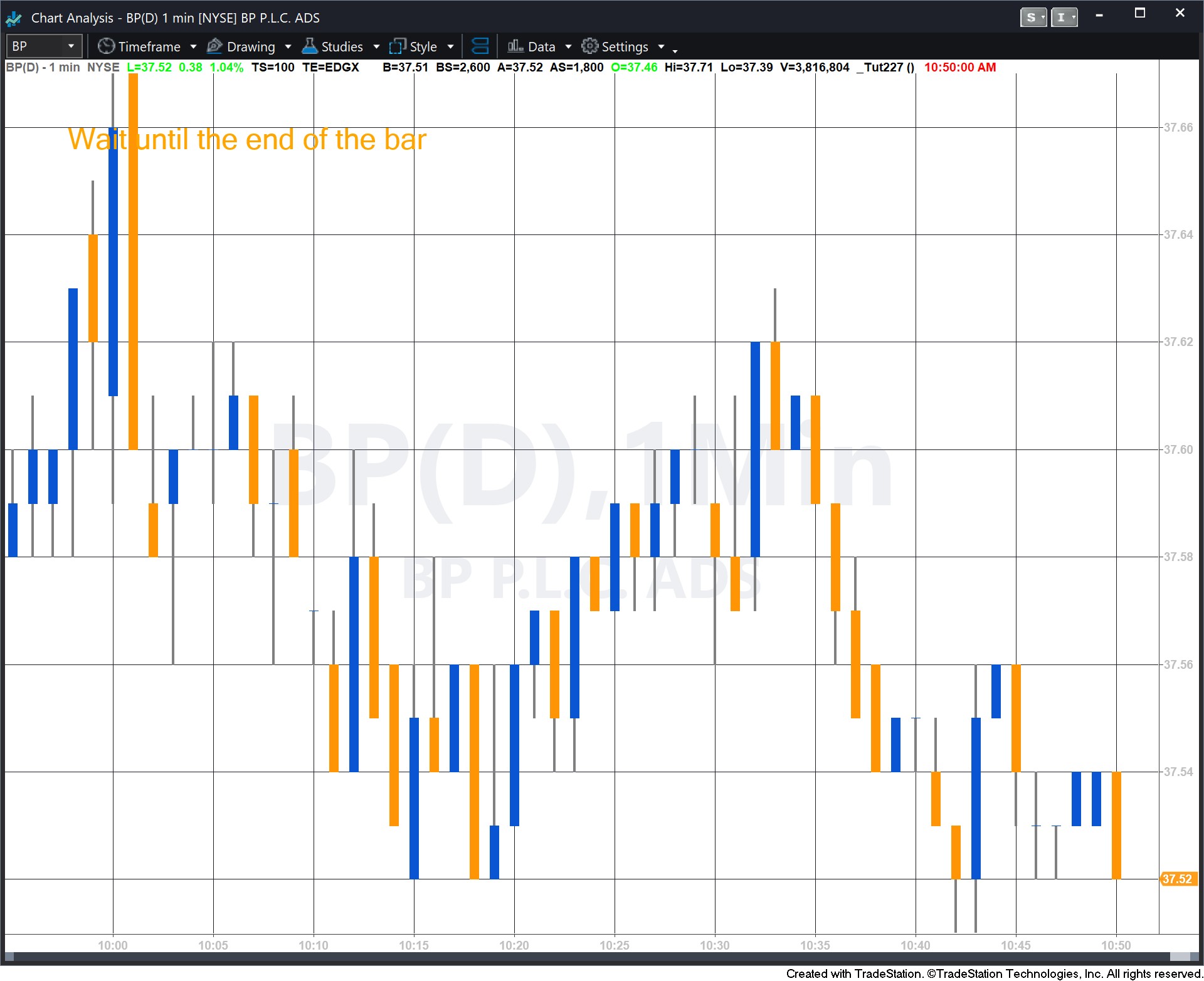Viewport: 1204px width, 981px height.
Task: Expand the Data dropdown arrow
Action: pyautogui.click(x=568, y=47)
